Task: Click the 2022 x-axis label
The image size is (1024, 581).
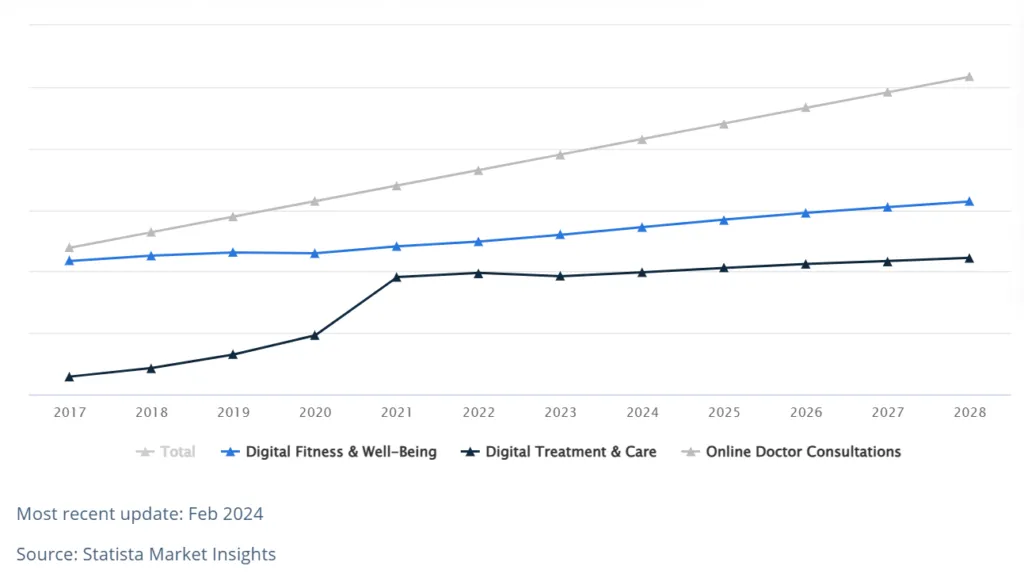Action: (x=478, y=412)
